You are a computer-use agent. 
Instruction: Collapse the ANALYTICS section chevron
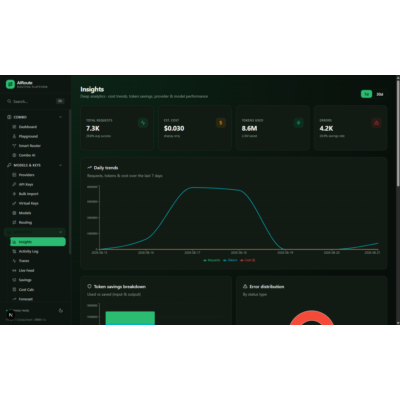pyautogui.click(x=60, y=232)
